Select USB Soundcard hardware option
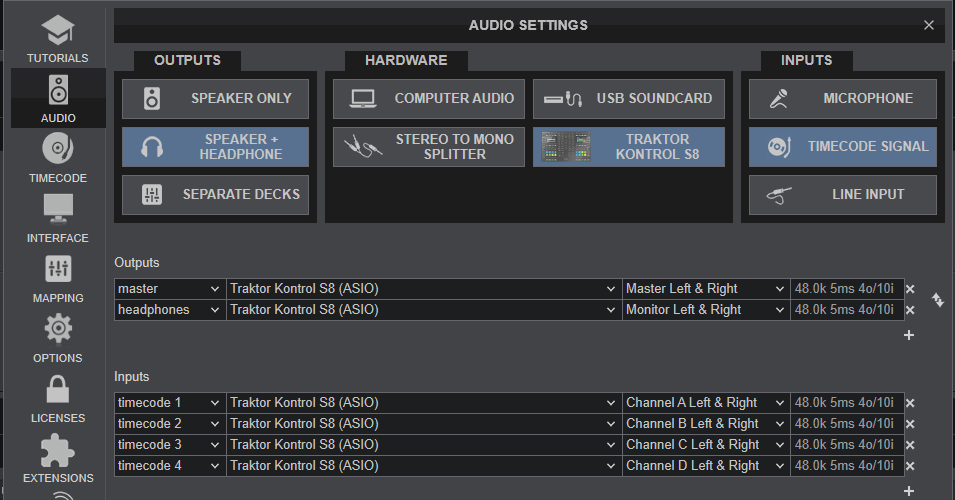This screenshot has height=500, width=955. (628, 99)
